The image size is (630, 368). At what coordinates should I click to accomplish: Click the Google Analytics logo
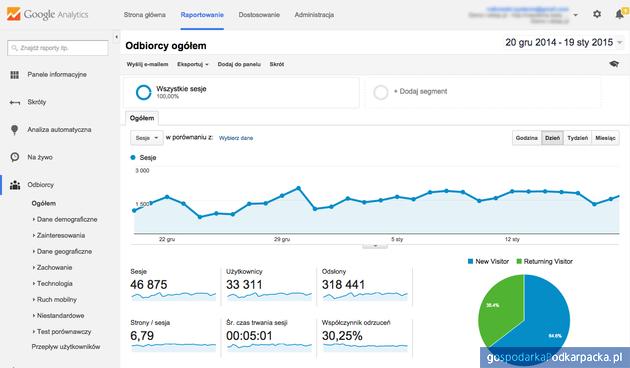(47, 14)
